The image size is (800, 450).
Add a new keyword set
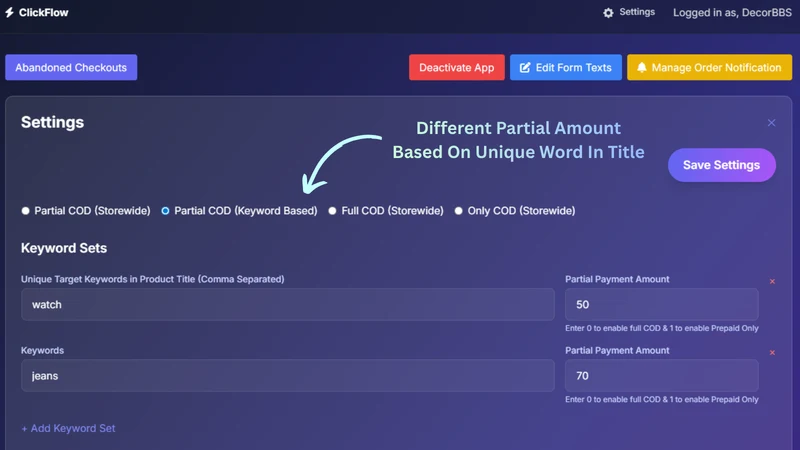68,429
